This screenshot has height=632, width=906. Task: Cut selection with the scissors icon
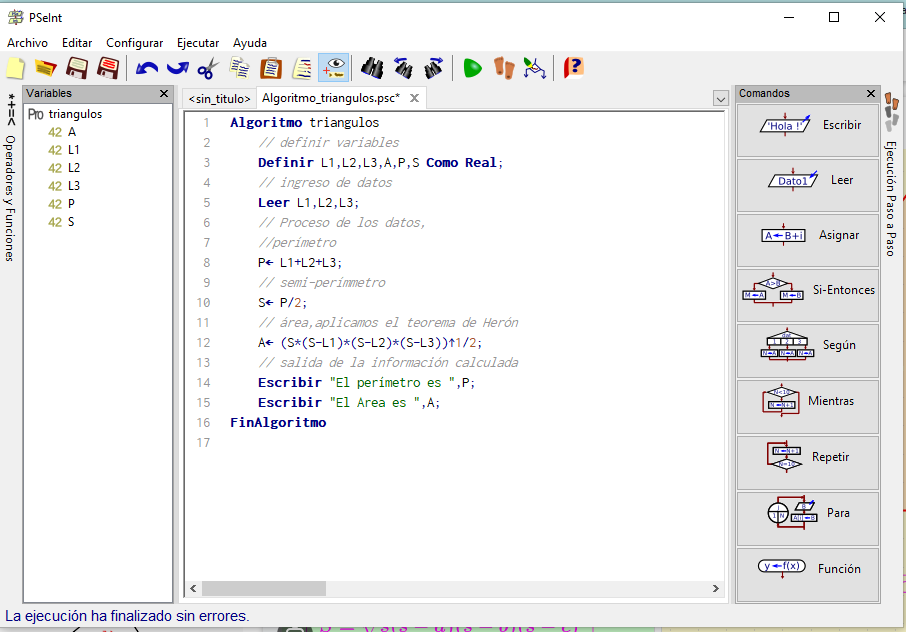point(208,68)
